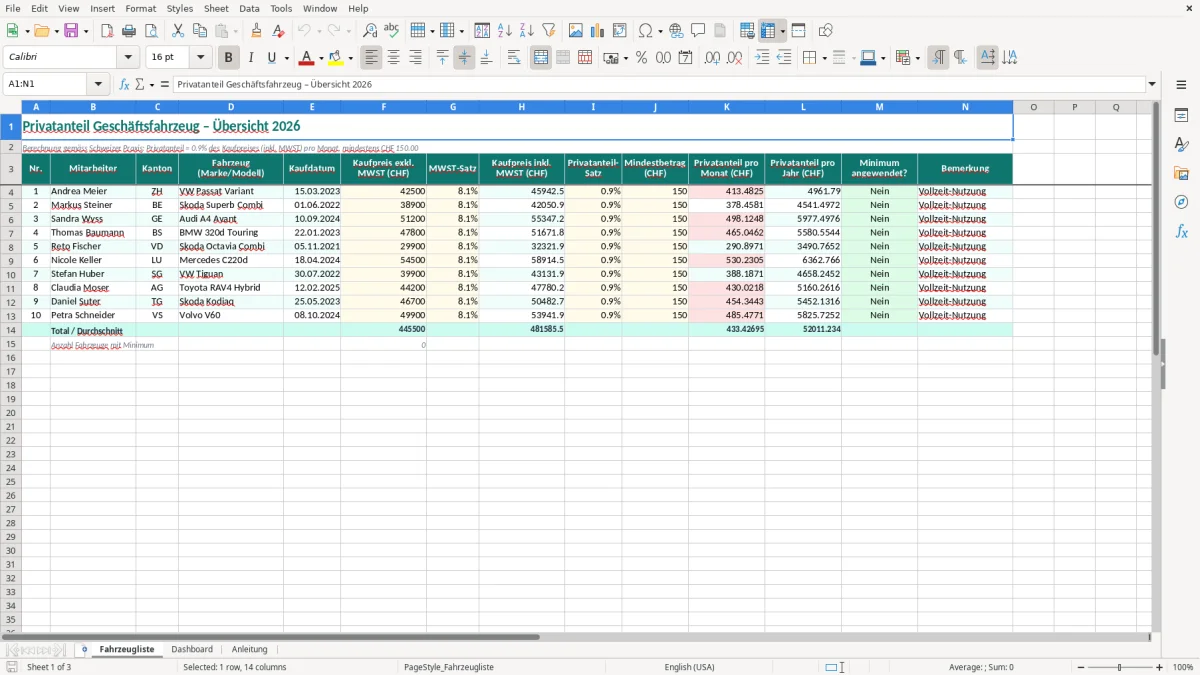Open the Tools menu
Screen dimensions: 1200x675
(x=281, y=8)
